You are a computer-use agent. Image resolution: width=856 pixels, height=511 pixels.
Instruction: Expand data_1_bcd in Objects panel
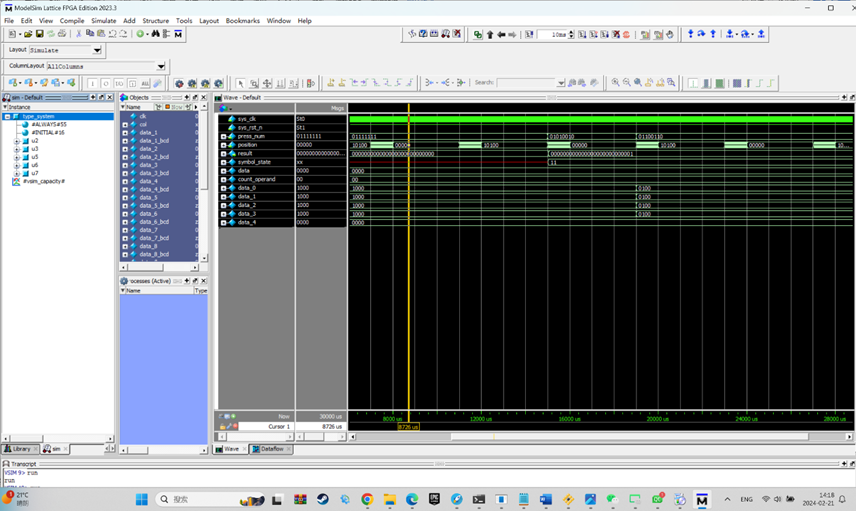click(125, 141)
